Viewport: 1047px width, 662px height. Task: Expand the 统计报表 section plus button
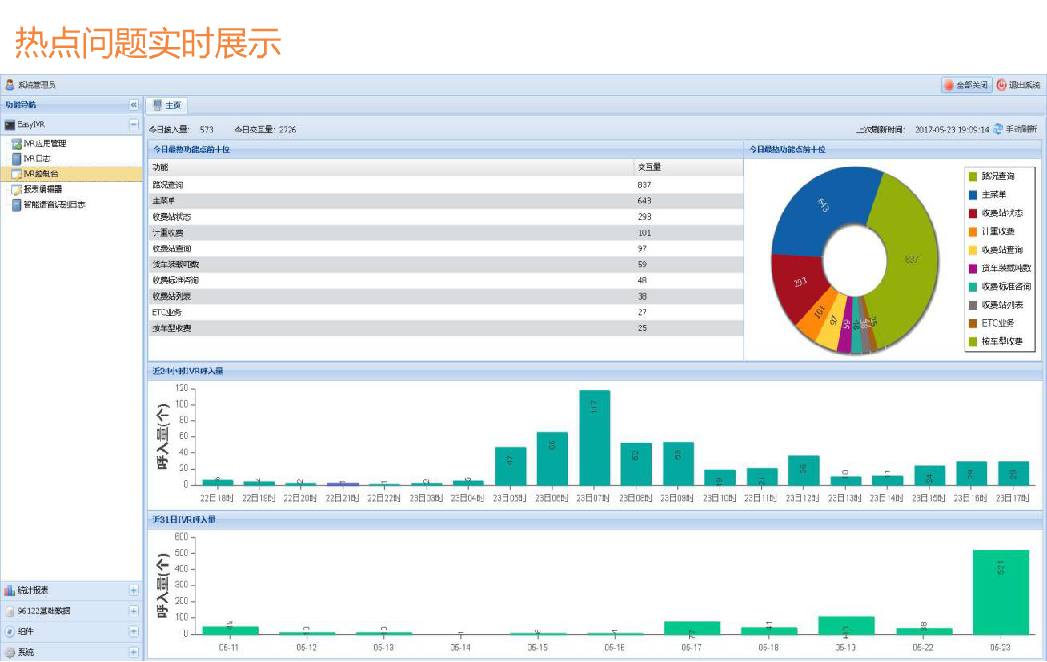tap(133, 590)
